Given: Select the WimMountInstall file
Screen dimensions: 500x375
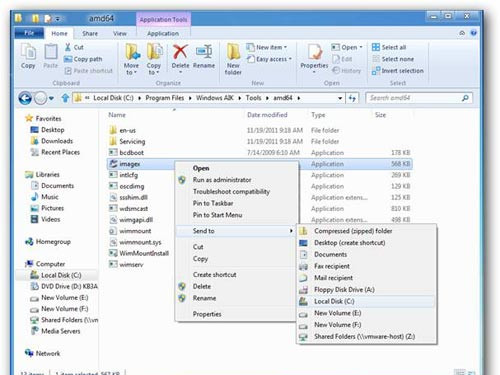Looking at the screenshot, I should pos(139,253).
